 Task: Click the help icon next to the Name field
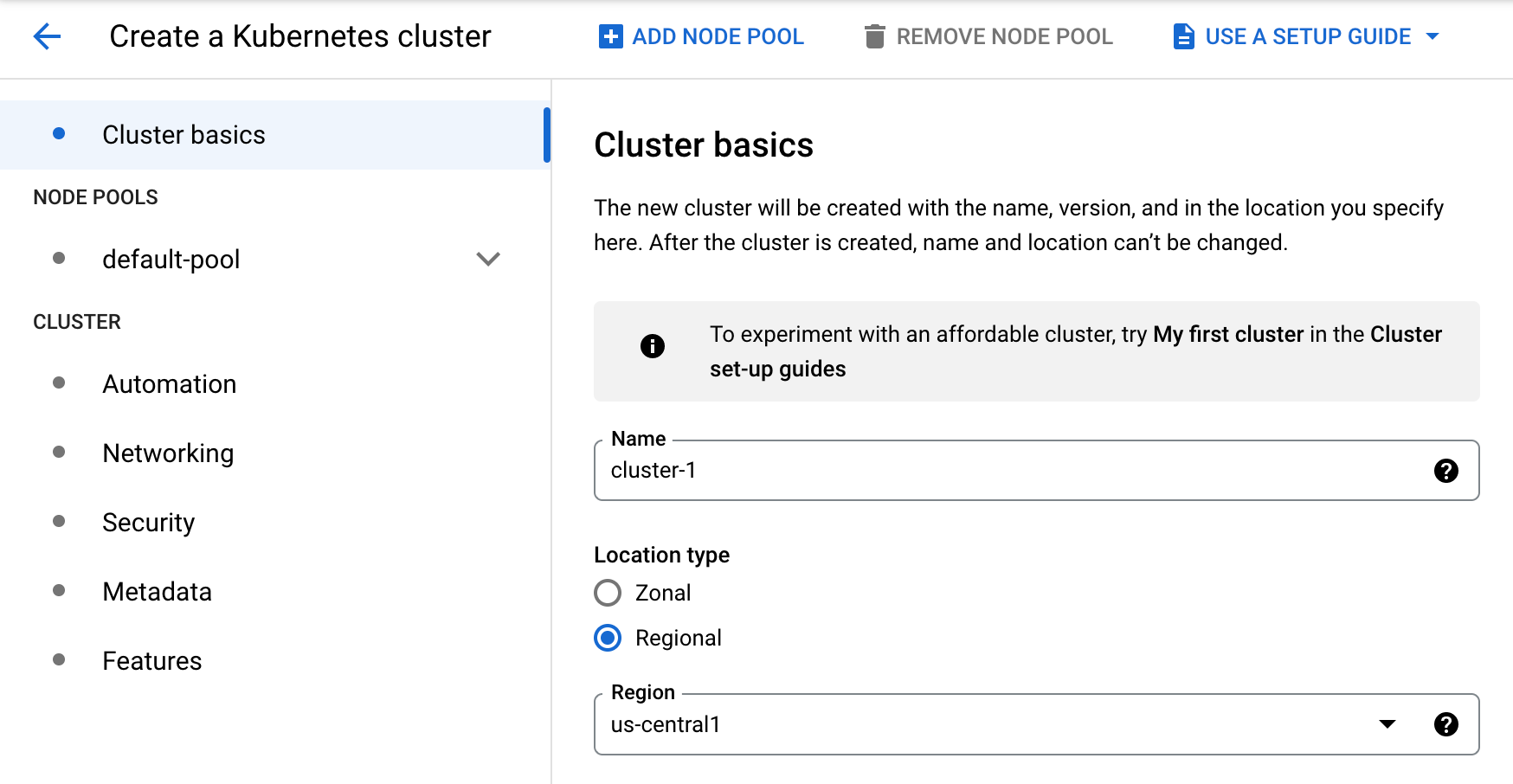[1445, 471]
